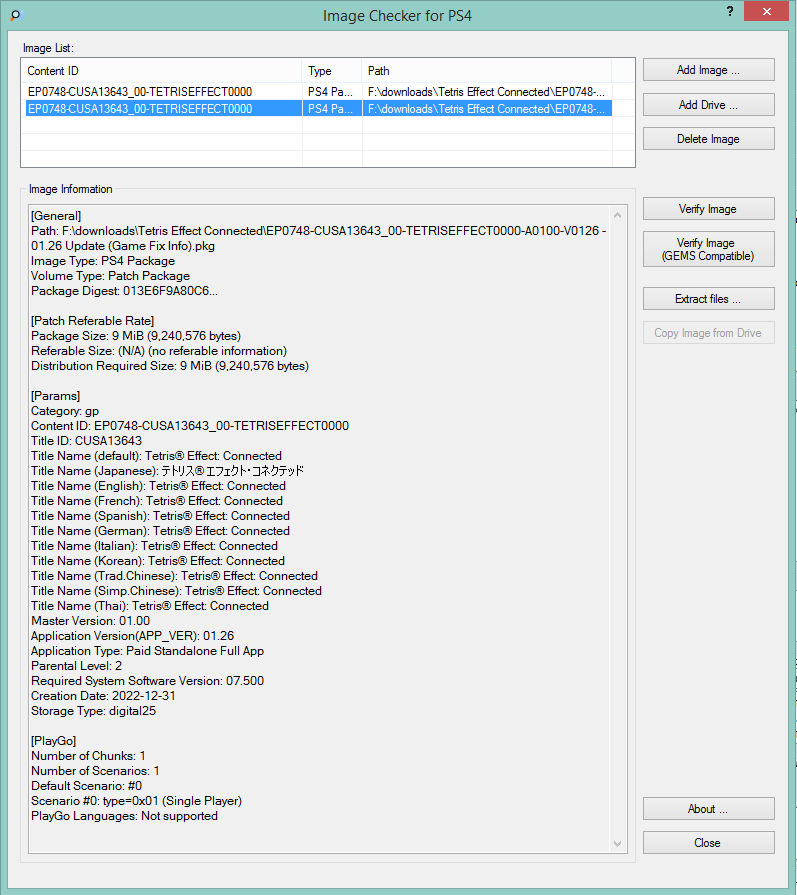Open the About dialog
This screenshot has height=895, width=797.
pos(709,809)
